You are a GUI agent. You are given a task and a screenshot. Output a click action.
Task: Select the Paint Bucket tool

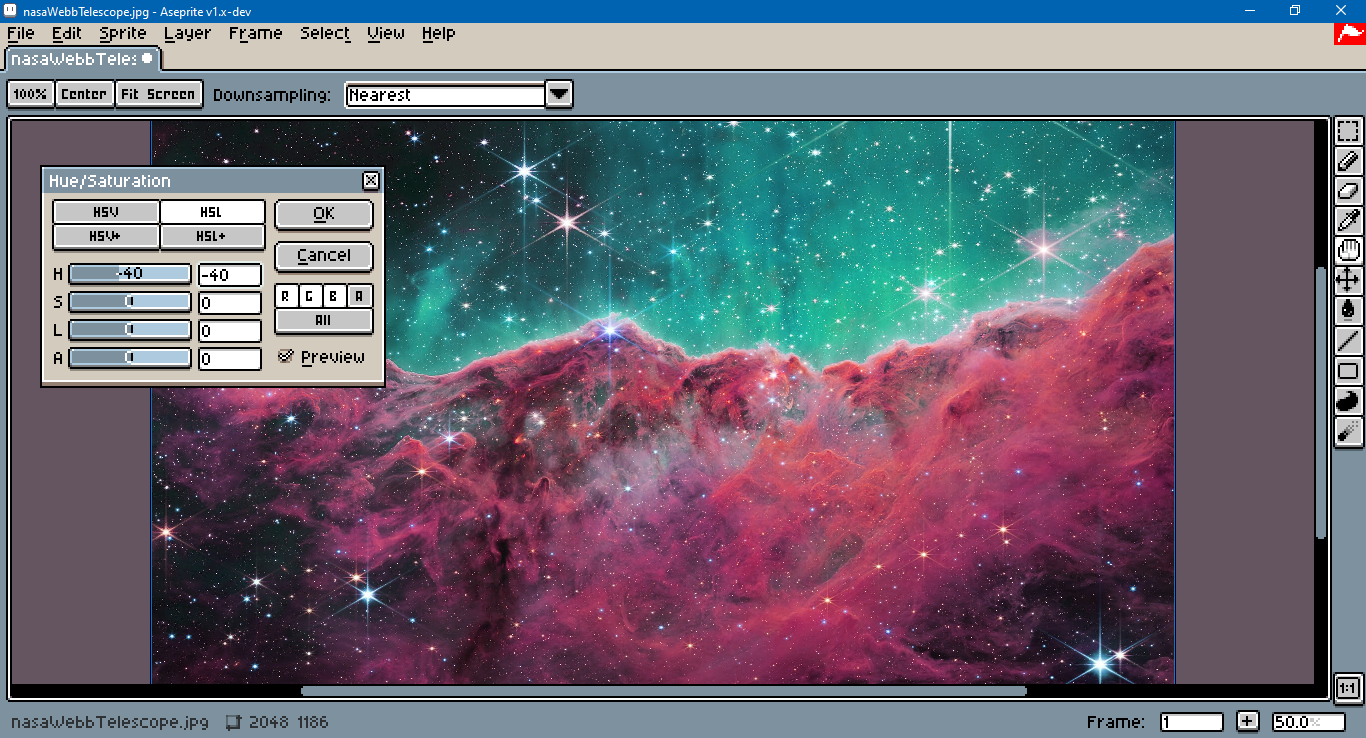tap(1348, 310)
